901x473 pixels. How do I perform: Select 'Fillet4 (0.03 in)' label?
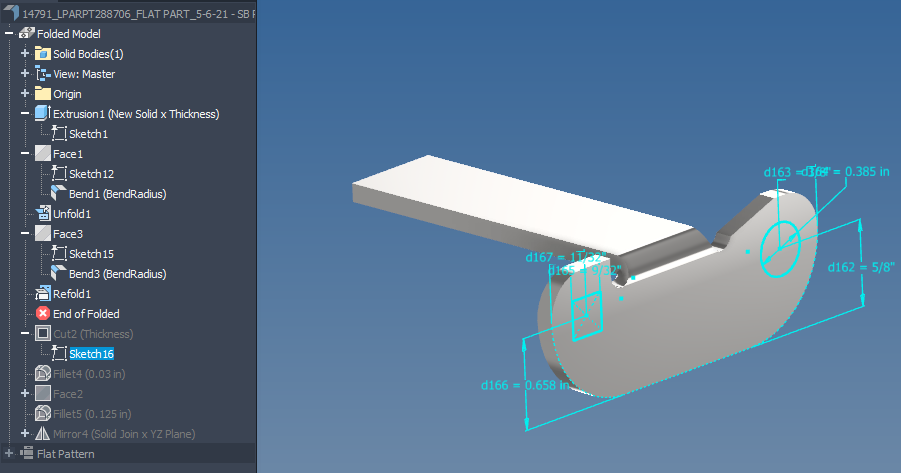point(89,374)
